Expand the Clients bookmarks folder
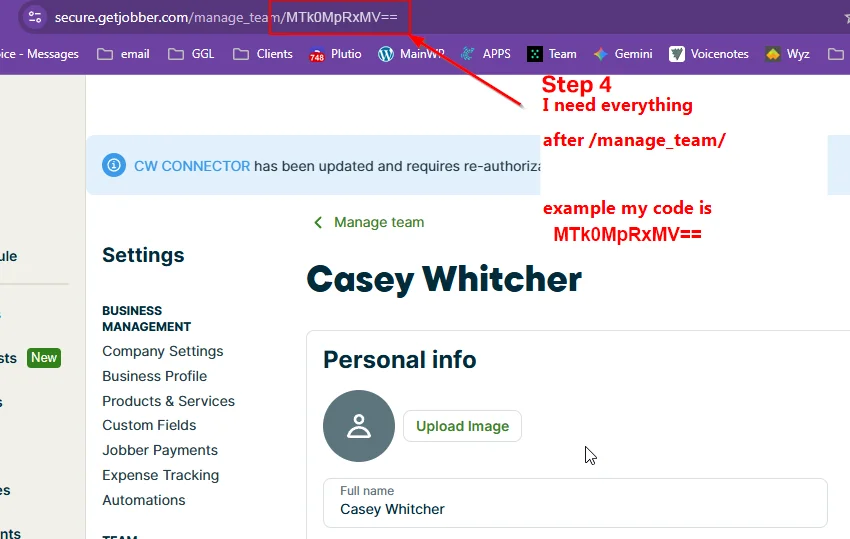Screen dimensions: 850x539 click(263, 54)
